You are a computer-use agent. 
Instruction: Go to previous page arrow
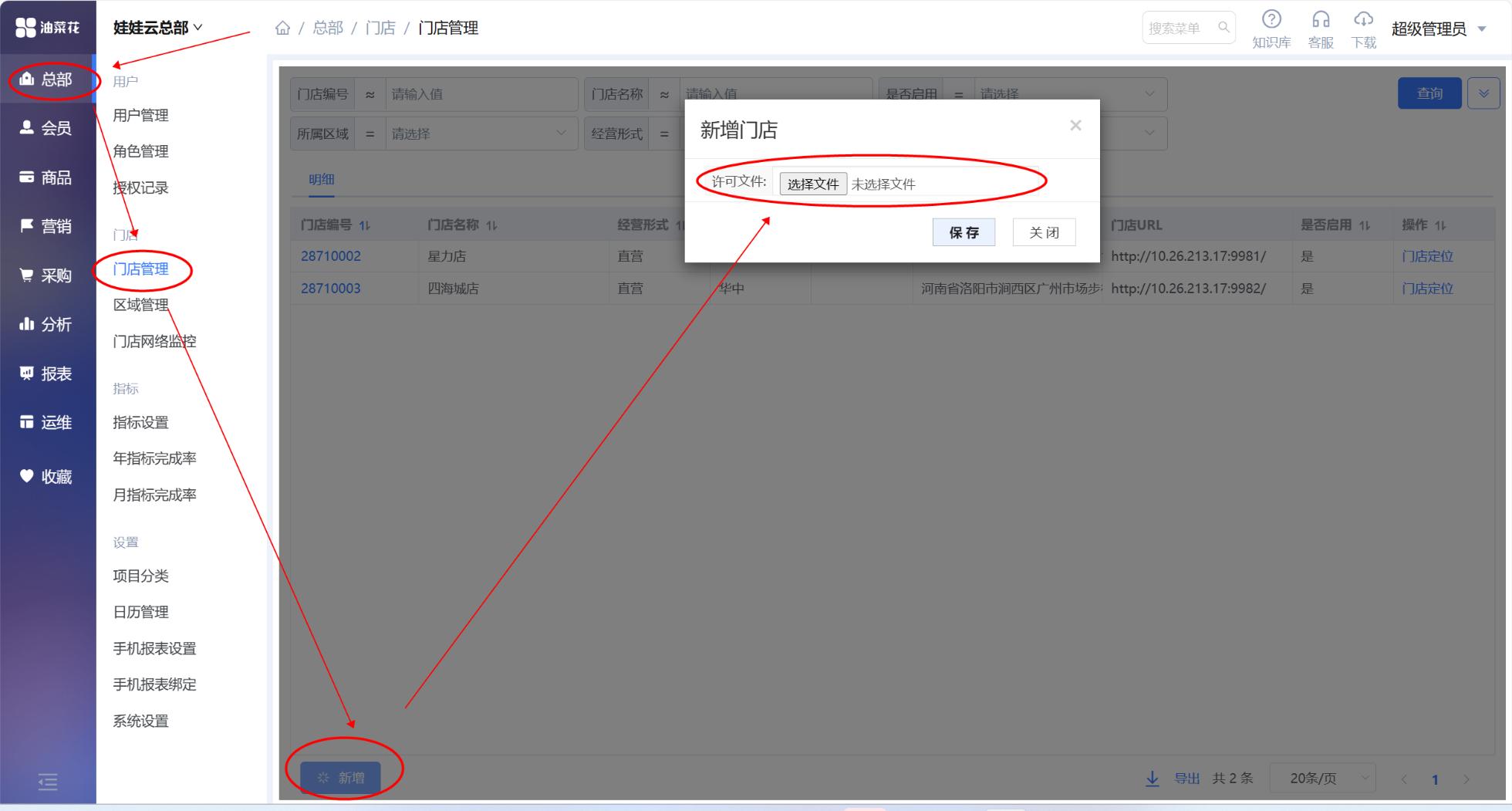coord(1404,779)
